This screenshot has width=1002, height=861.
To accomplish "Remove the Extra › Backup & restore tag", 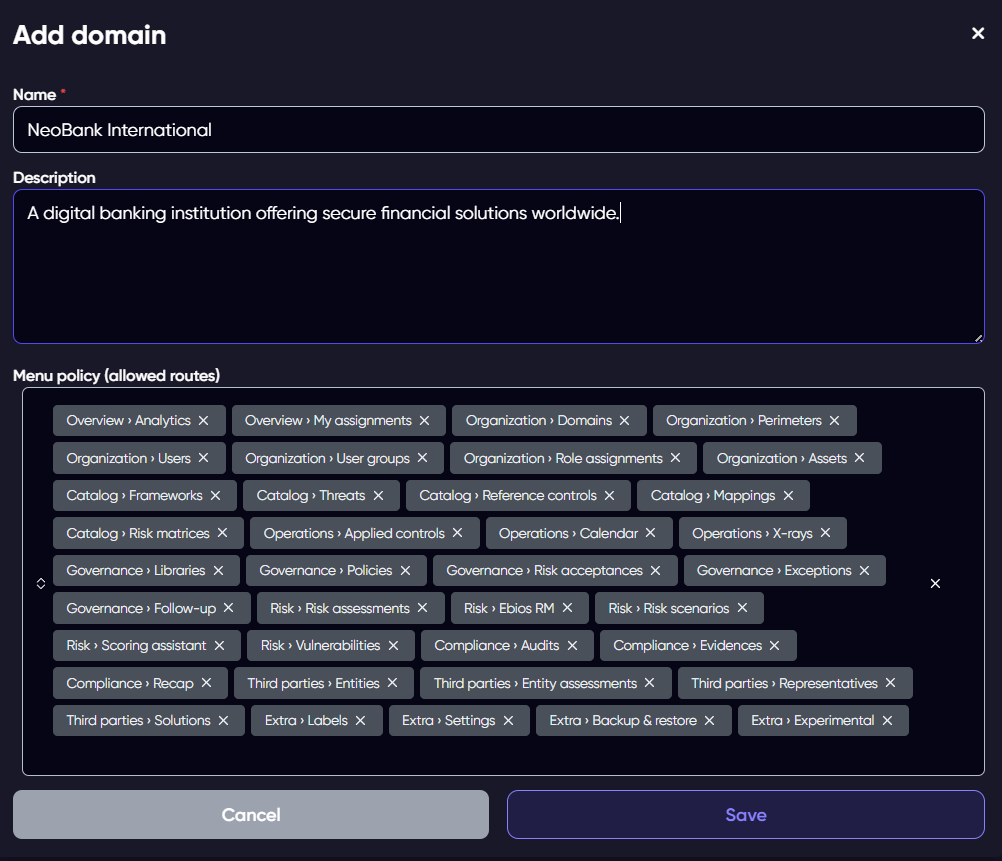I will click(709, 720).
